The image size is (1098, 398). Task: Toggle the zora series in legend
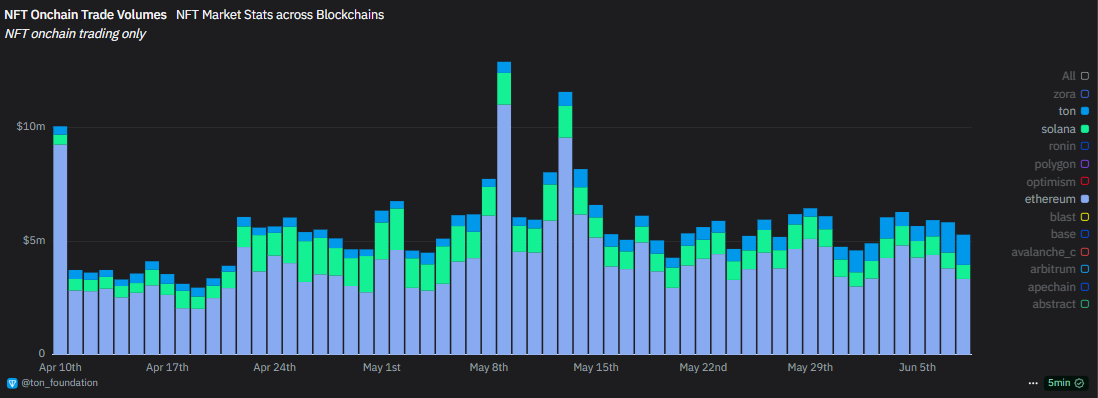(1085, 93)
